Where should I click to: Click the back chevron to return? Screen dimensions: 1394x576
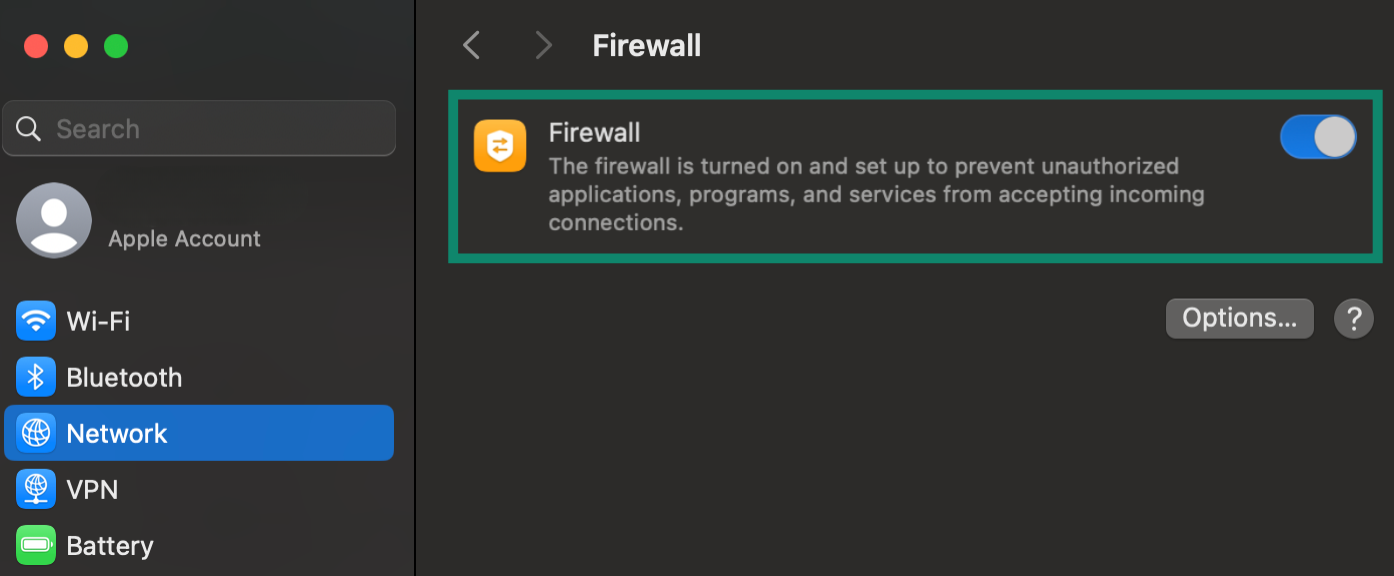(471, 45)
